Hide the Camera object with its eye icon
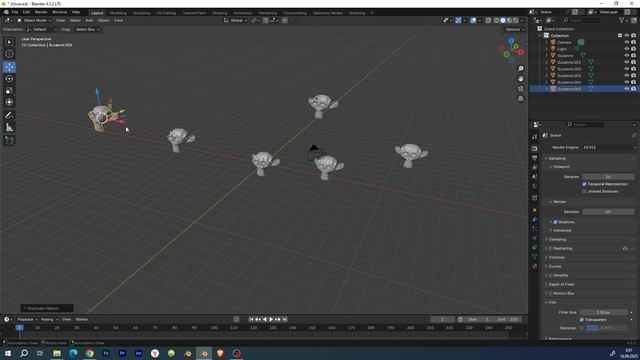The width and height of the screenshot is (640, 360). click(x=627, y=42)
